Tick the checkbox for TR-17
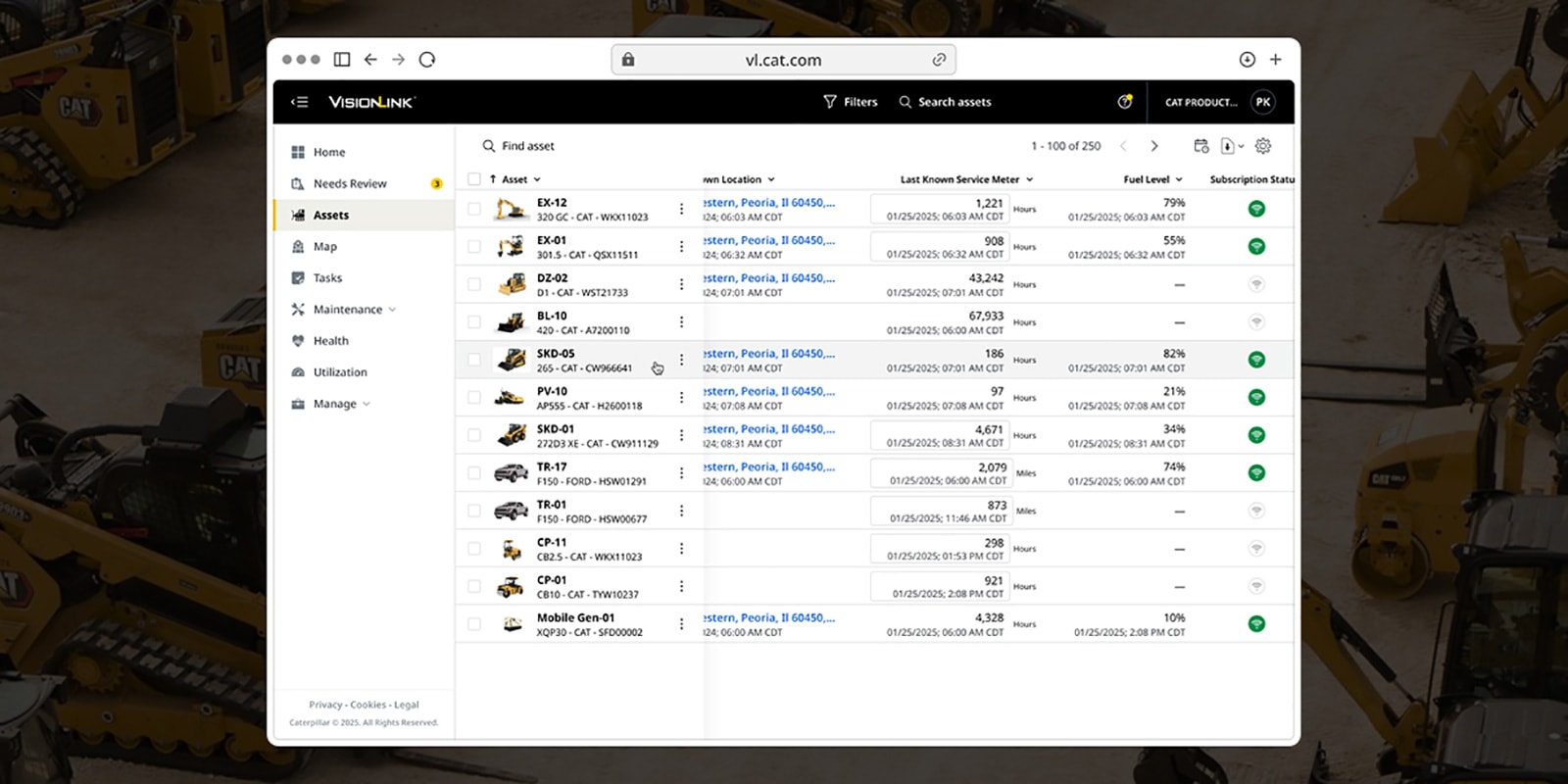This screenshot has width=1568, height=784. click(474, 473)
